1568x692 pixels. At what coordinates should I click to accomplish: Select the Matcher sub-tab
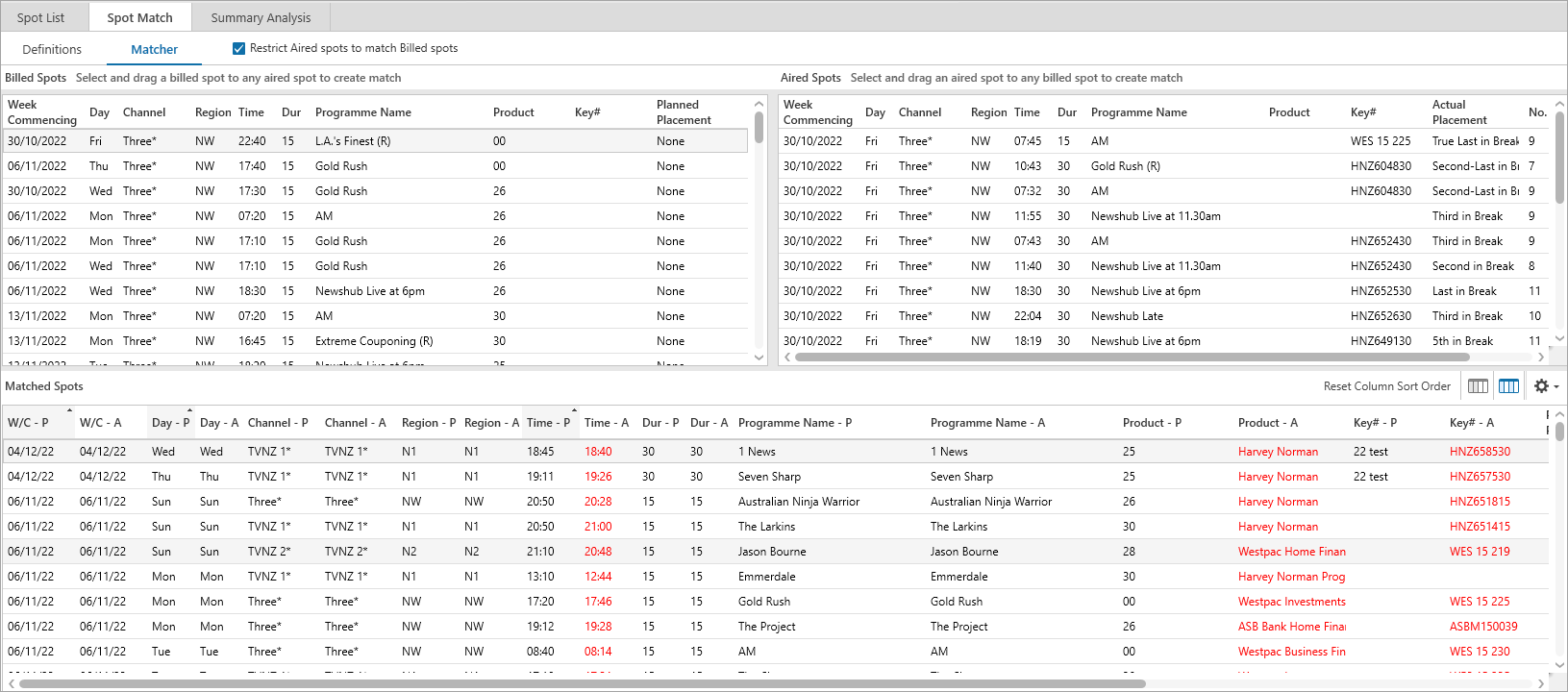[154, 50]
